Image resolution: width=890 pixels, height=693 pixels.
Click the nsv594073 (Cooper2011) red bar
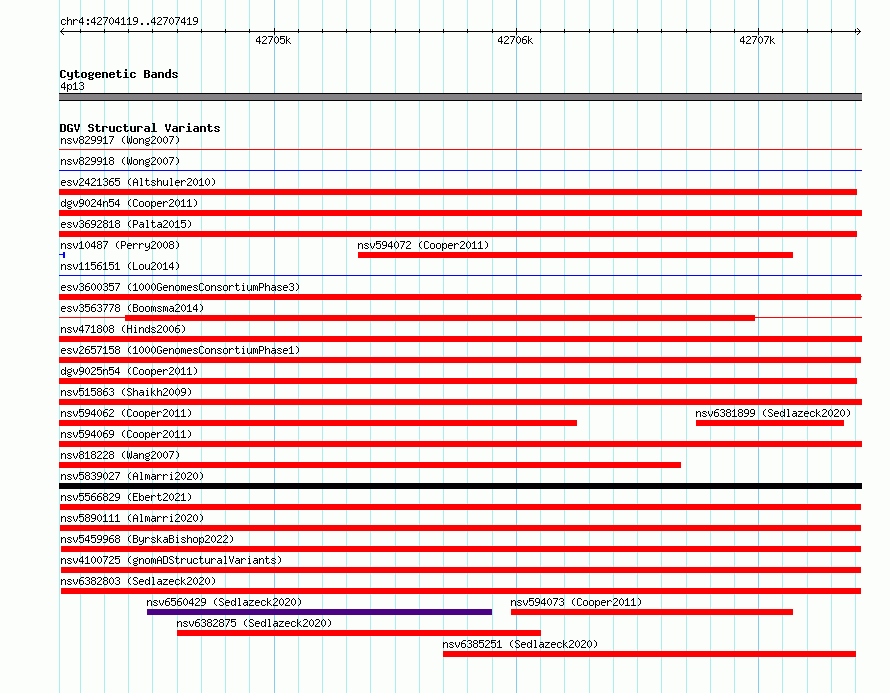[652, 612]
